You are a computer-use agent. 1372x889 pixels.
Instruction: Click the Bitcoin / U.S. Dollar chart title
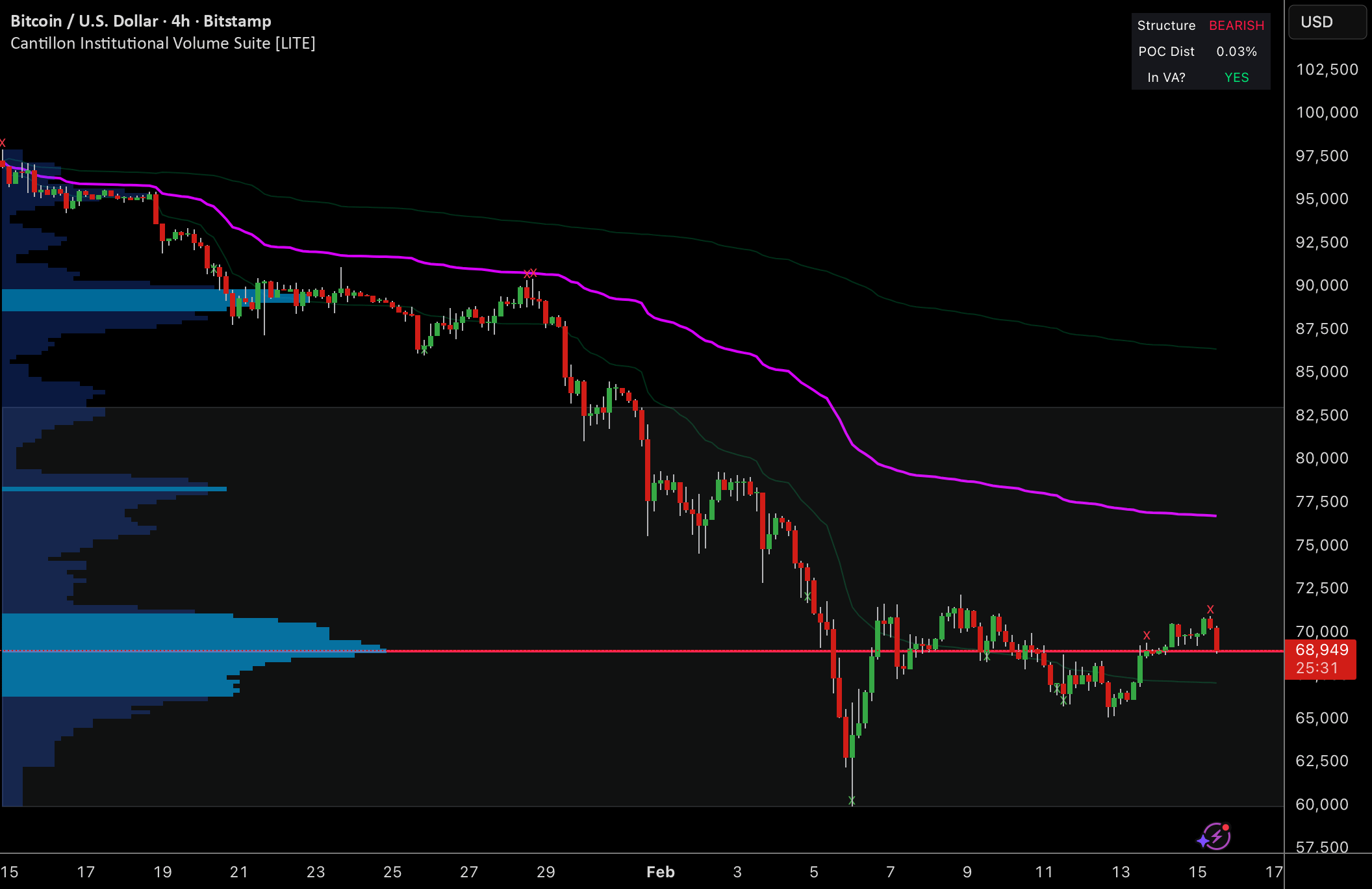click(141, 21)
